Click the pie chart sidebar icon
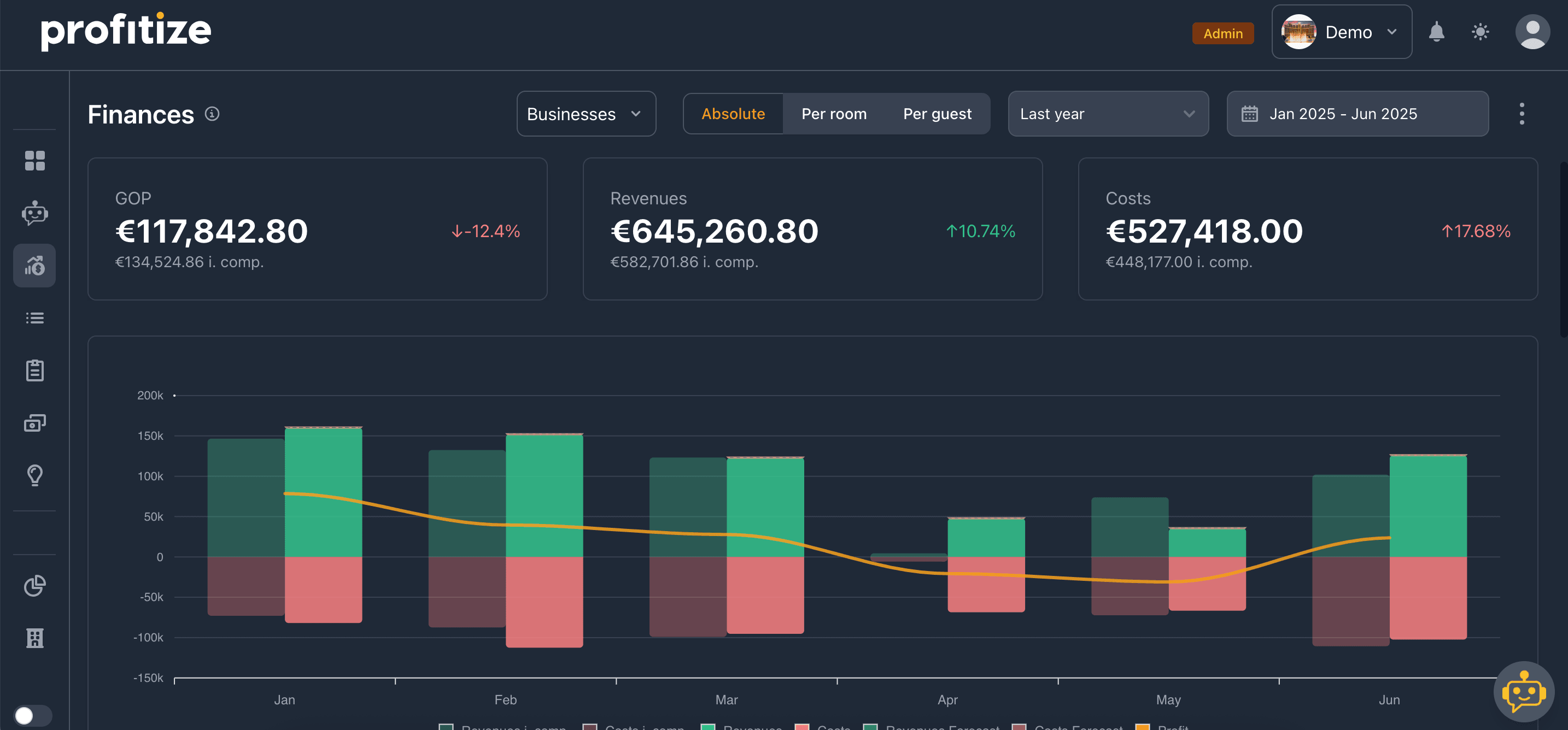This screenshot has height=730, width=1568. coord(34,585)
